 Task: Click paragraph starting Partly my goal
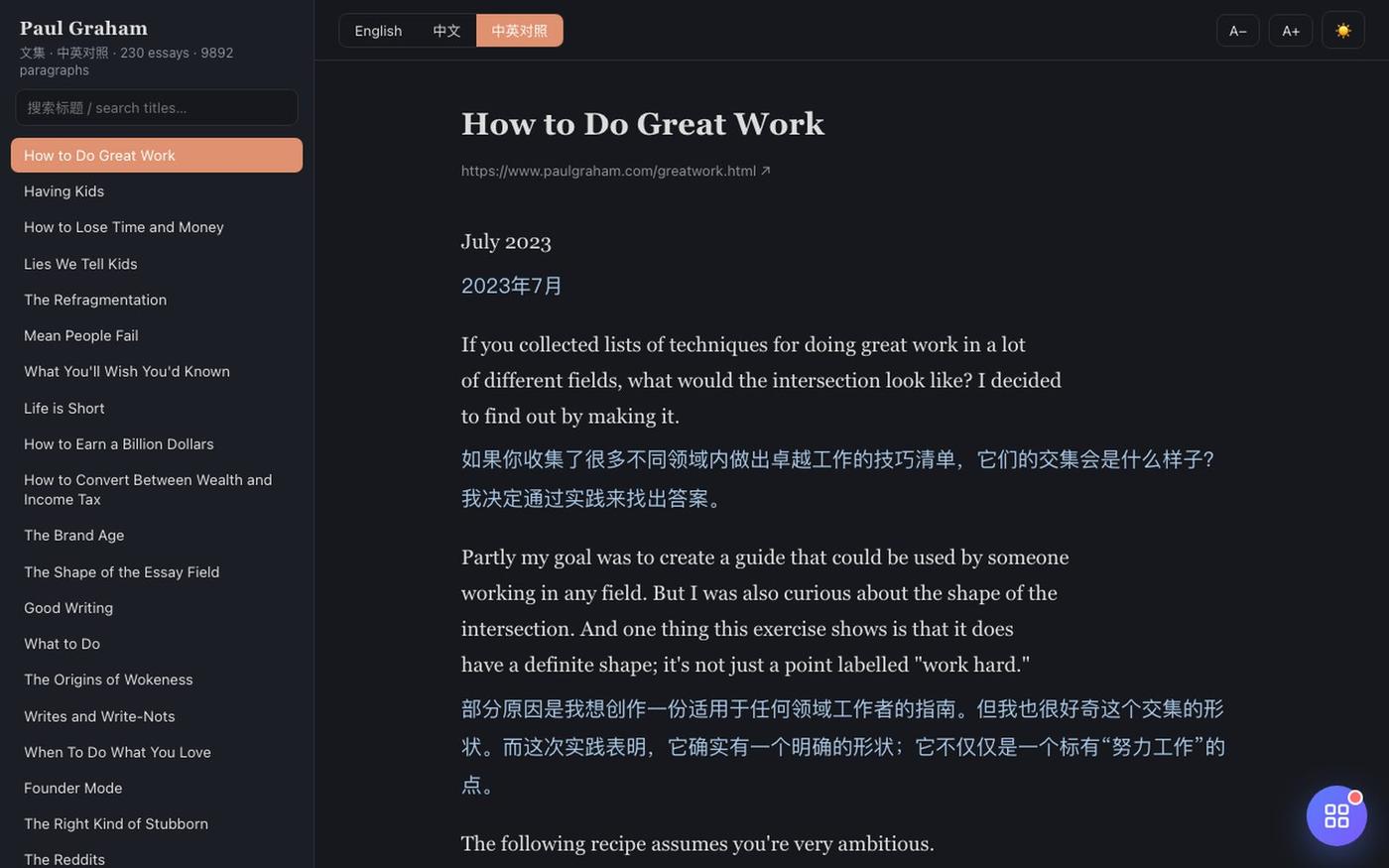click(765, 611)
